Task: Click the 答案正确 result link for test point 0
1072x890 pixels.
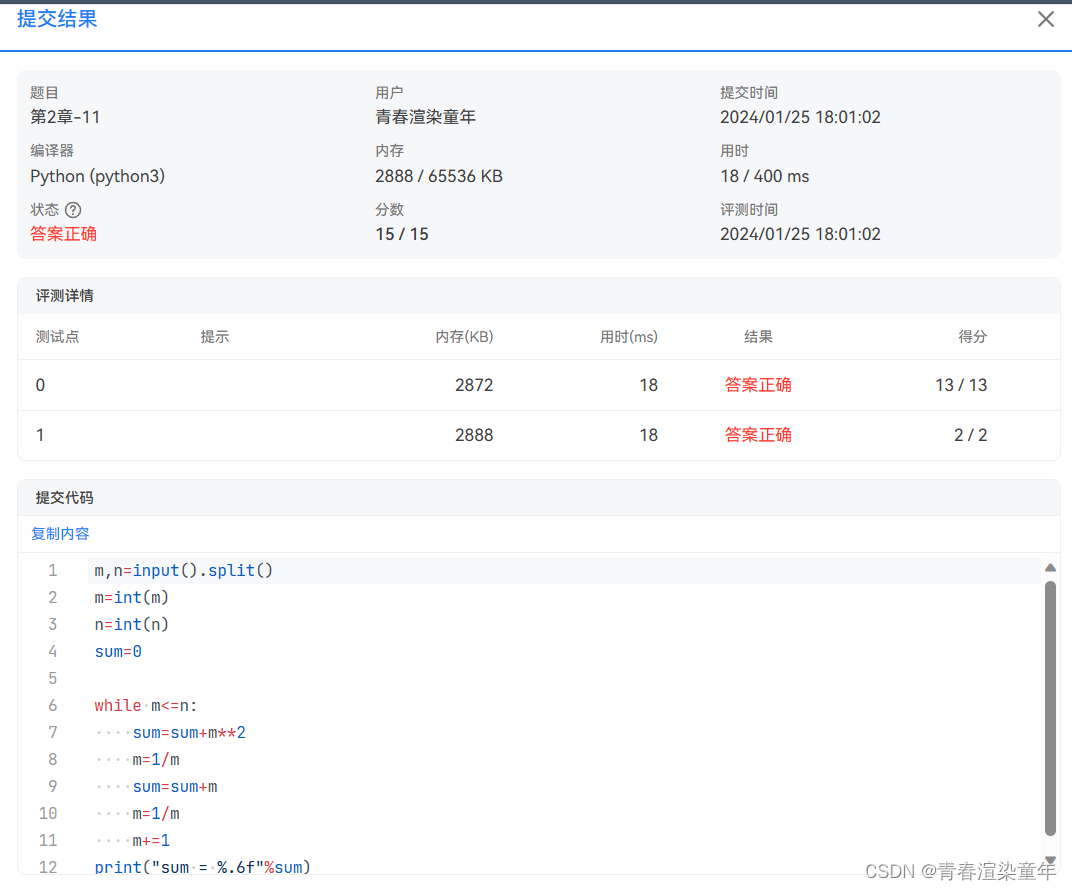Action: pyautogui.click(x=758, y=385)
